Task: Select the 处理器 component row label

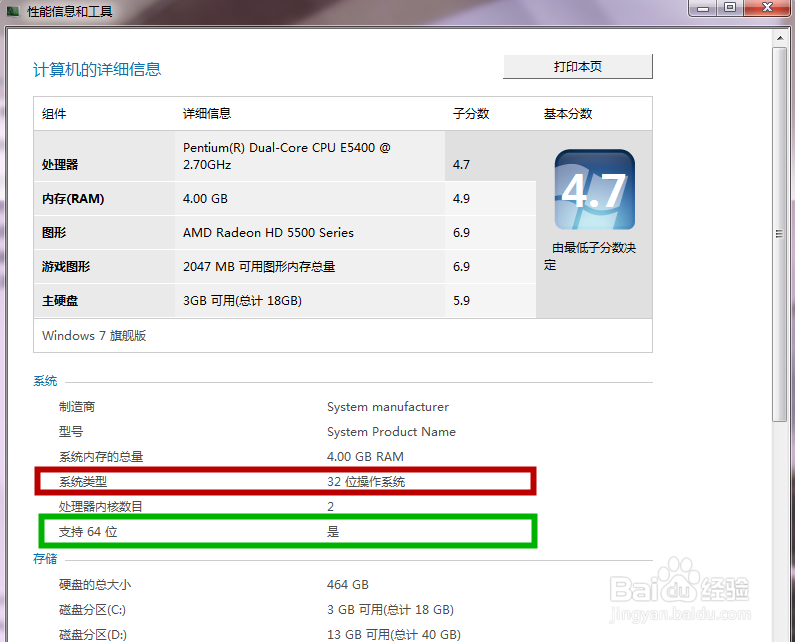Action: point(60,165)
